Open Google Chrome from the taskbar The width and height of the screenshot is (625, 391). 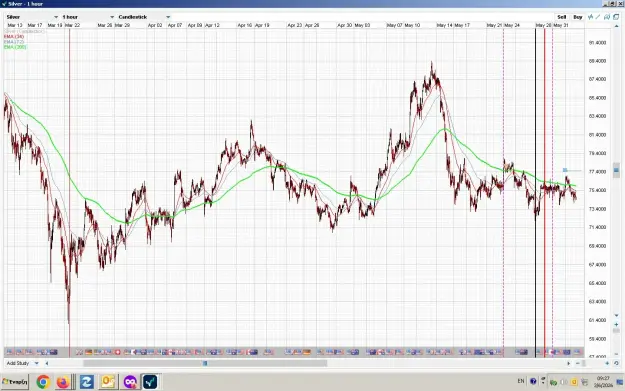click(x=43, y=382)
